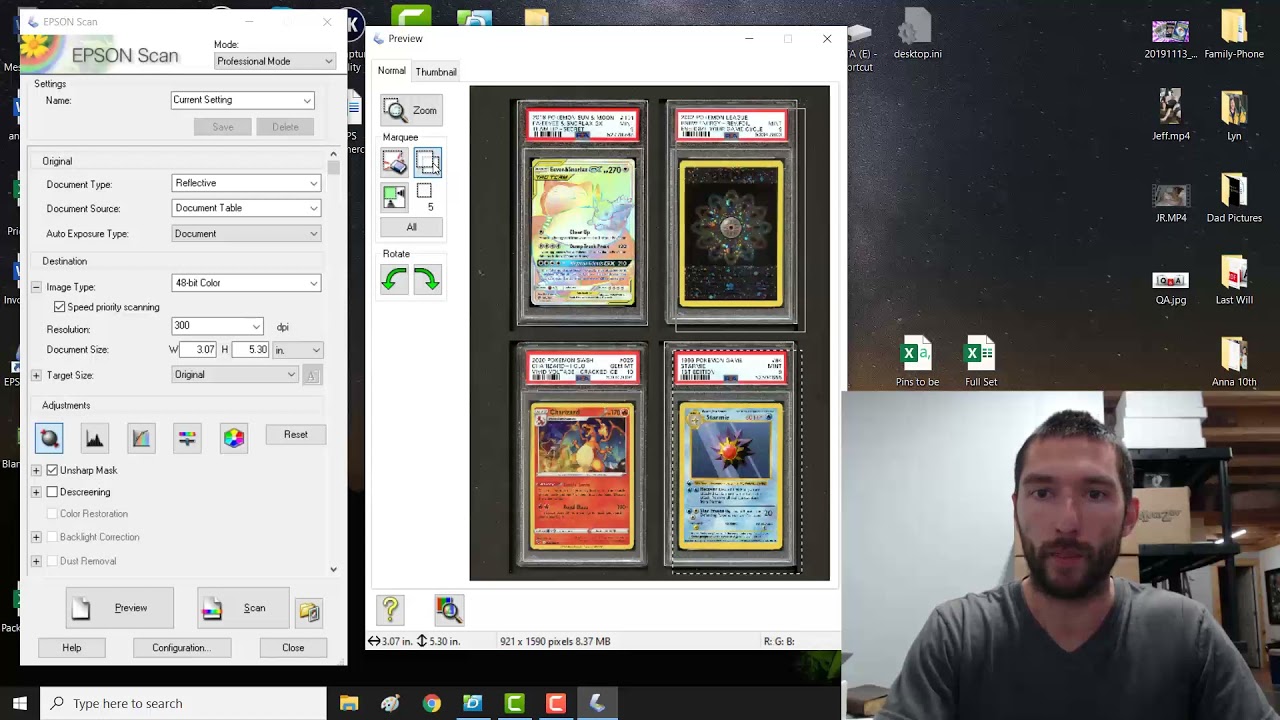Open the Color Palette tool
Screen dimensions: 1280x720
pos(234,438)
